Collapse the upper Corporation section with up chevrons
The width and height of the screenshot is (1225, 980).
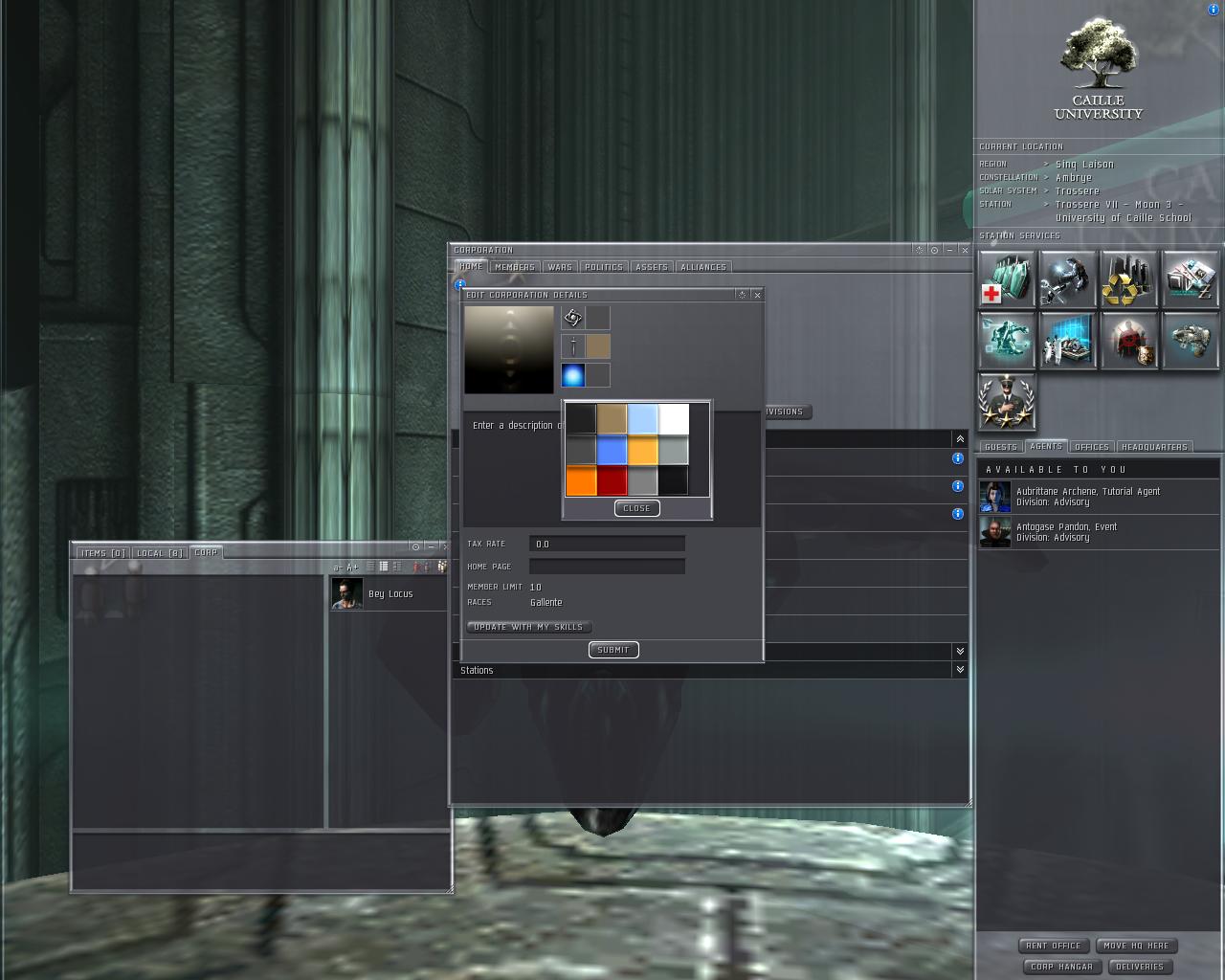coord(960,438)
